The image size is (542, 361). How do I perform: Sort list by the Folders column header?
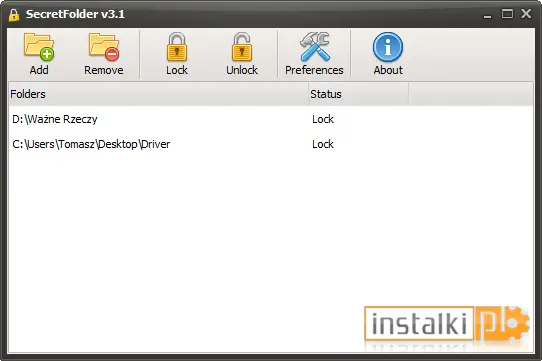tap(159, 94)
